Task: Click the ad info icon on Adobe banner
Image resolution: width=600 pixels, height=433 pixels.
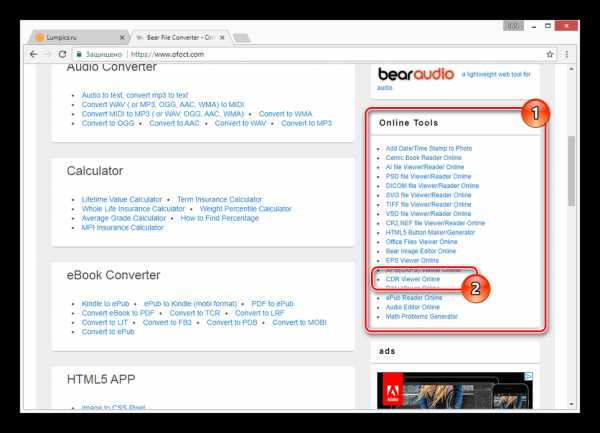Action: [528, 376]
